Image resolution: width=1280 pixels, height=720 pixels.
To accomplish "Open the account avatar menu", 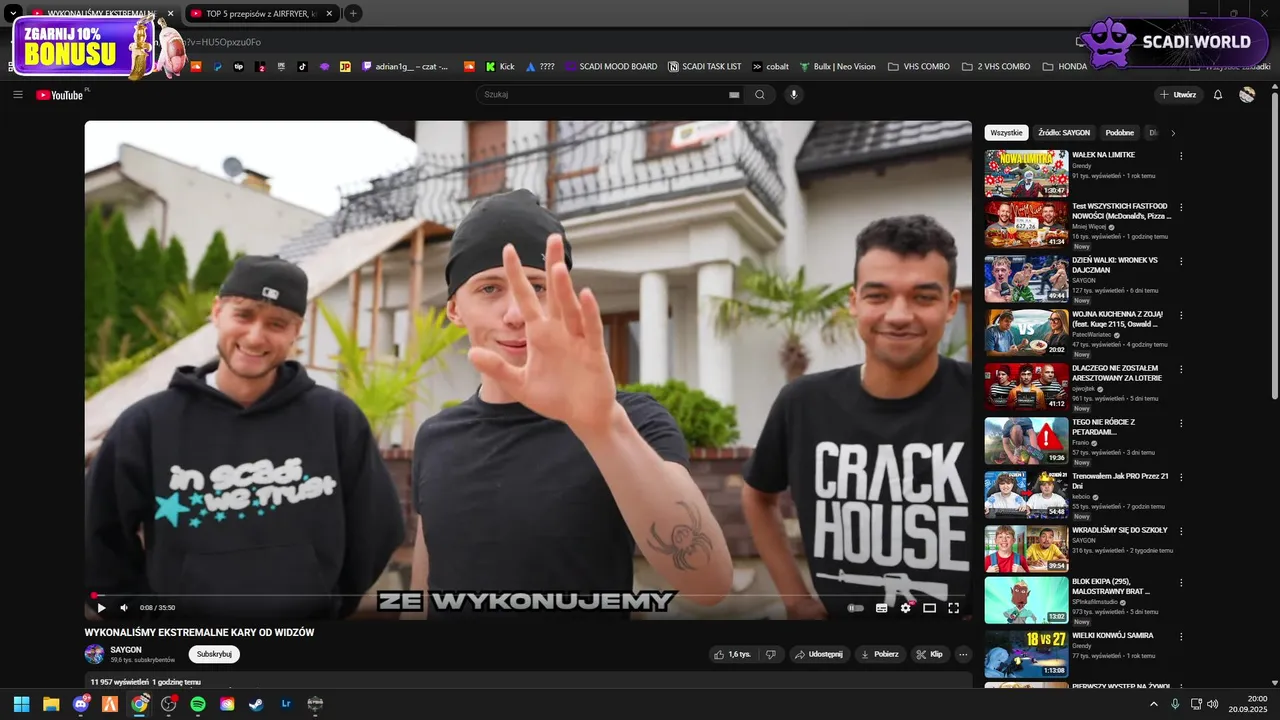I will pyautogui.click(x=1247, y=95).
